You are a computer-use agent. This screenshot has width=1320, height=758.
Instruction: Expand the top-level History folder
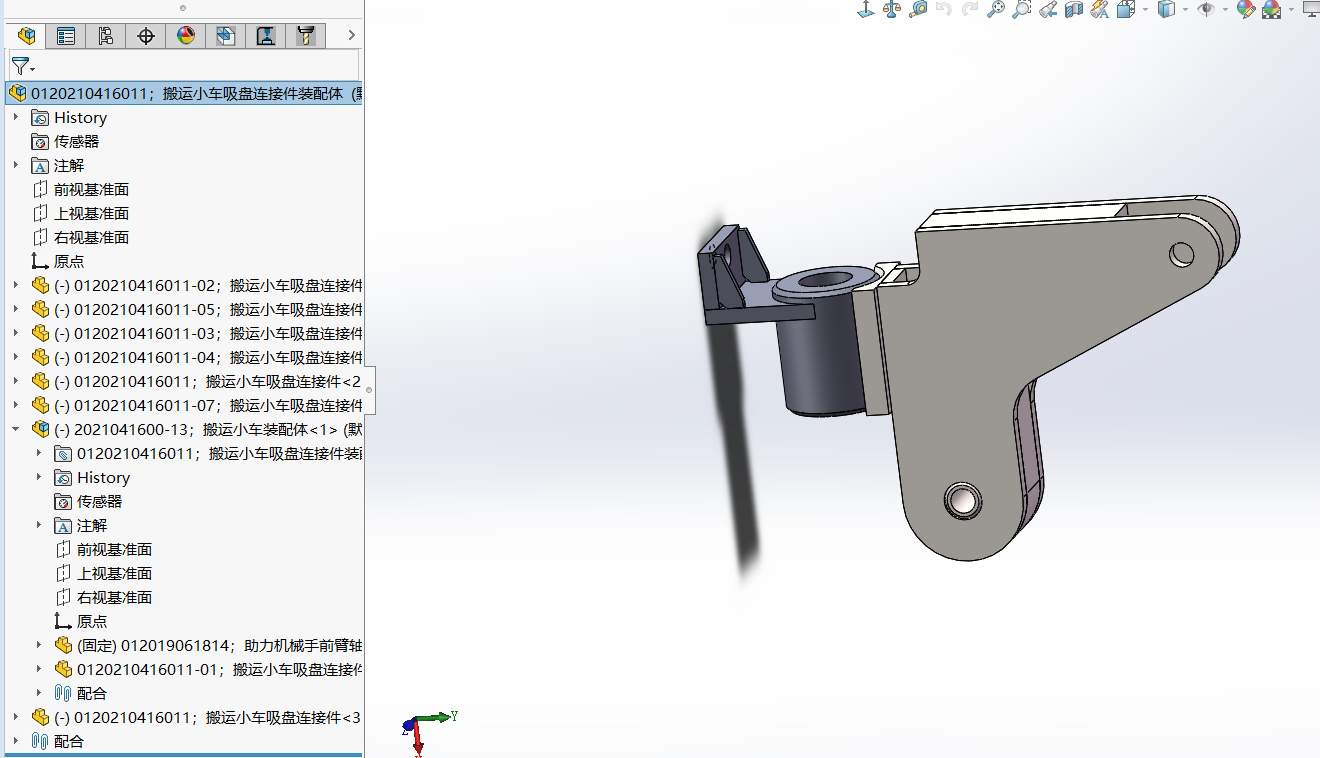click(16, 117)
